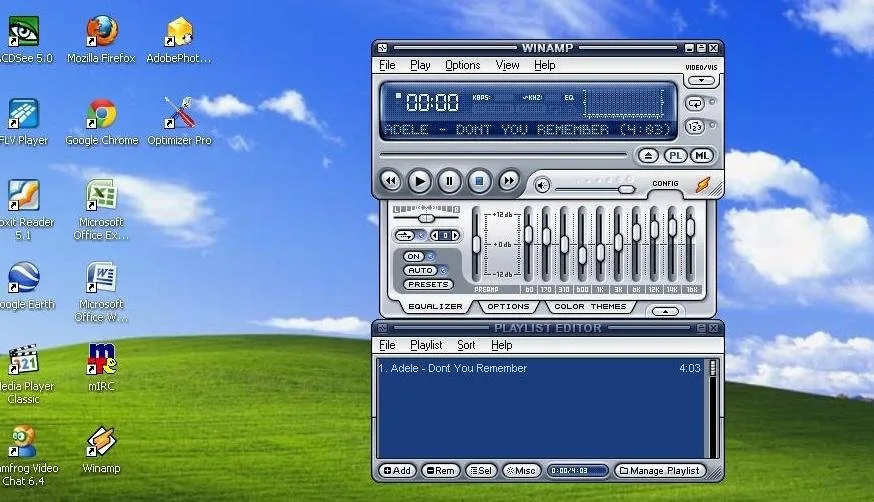Click the song time display 00:00
This screenshot has width=874, height=502.
pos(432,103)
